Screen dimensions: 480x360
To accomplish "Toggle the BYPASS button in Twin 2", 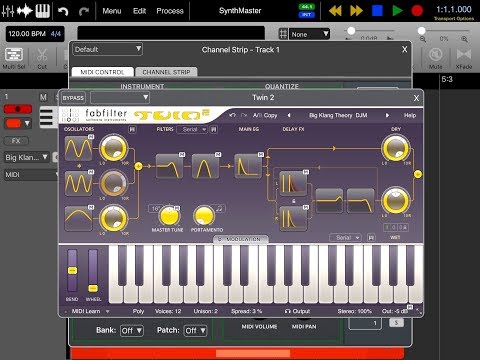I will 73,98.
